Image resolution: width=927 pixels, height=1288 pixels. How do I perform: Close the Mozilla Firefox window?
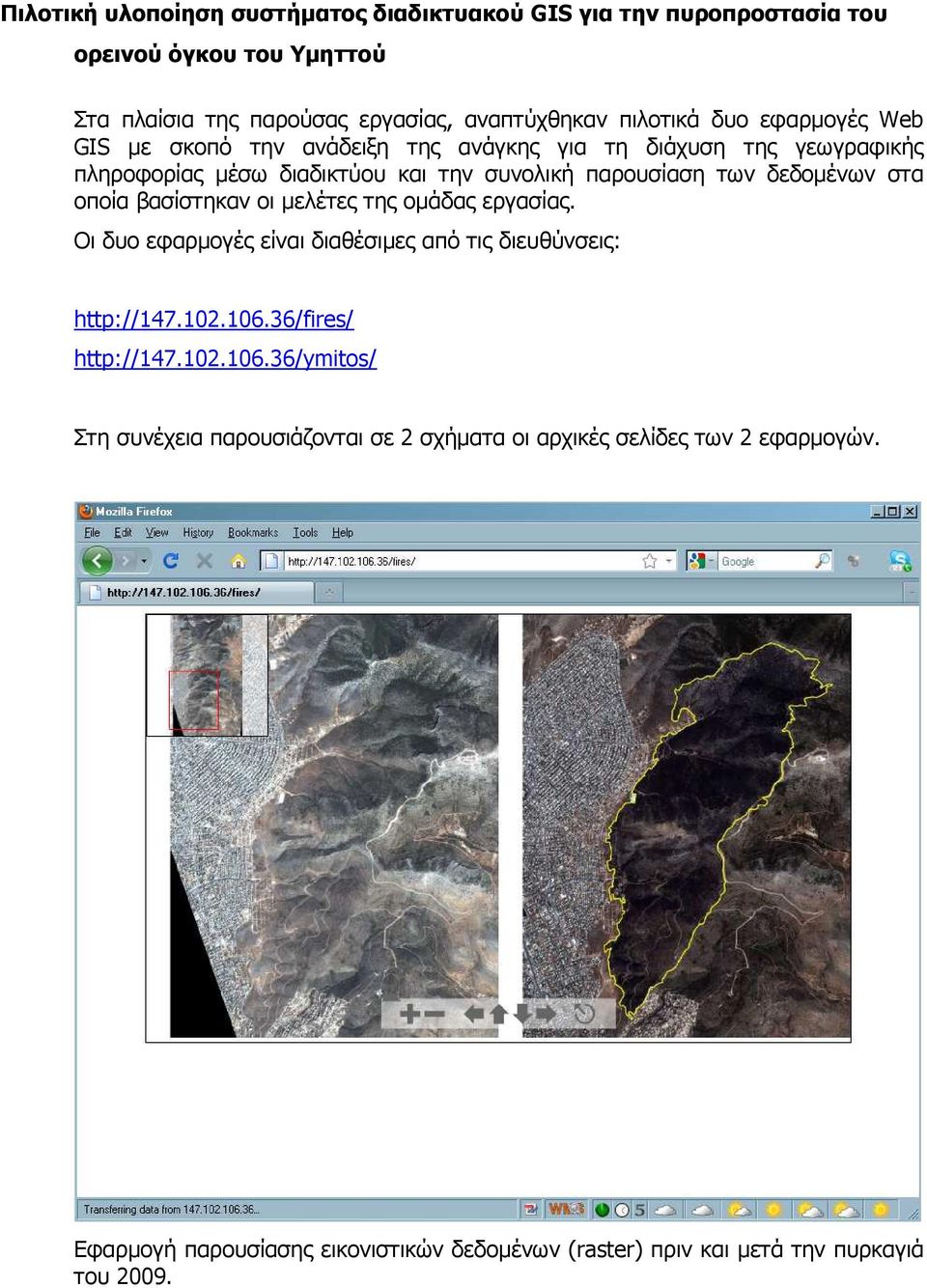click(910, 512)
